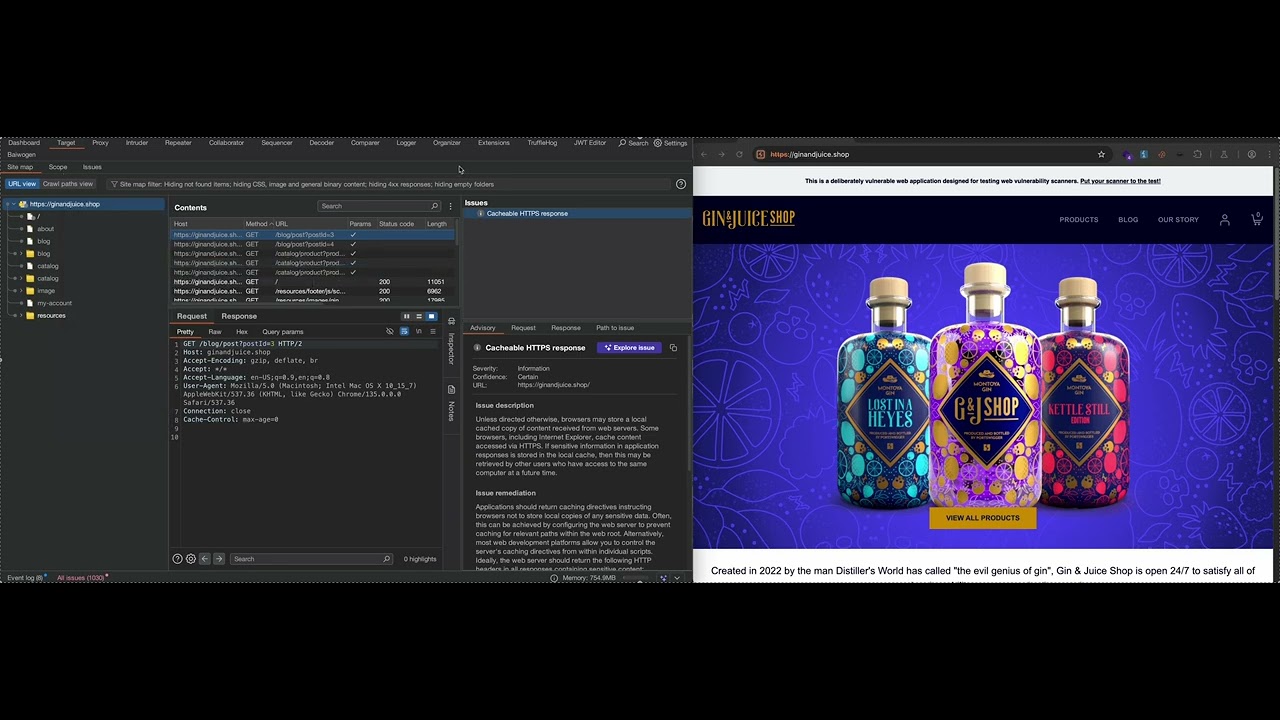Click browser address bar ginandjuice.shop
Viewport: 1280px width, 720px height.
[x=930, y=154]
